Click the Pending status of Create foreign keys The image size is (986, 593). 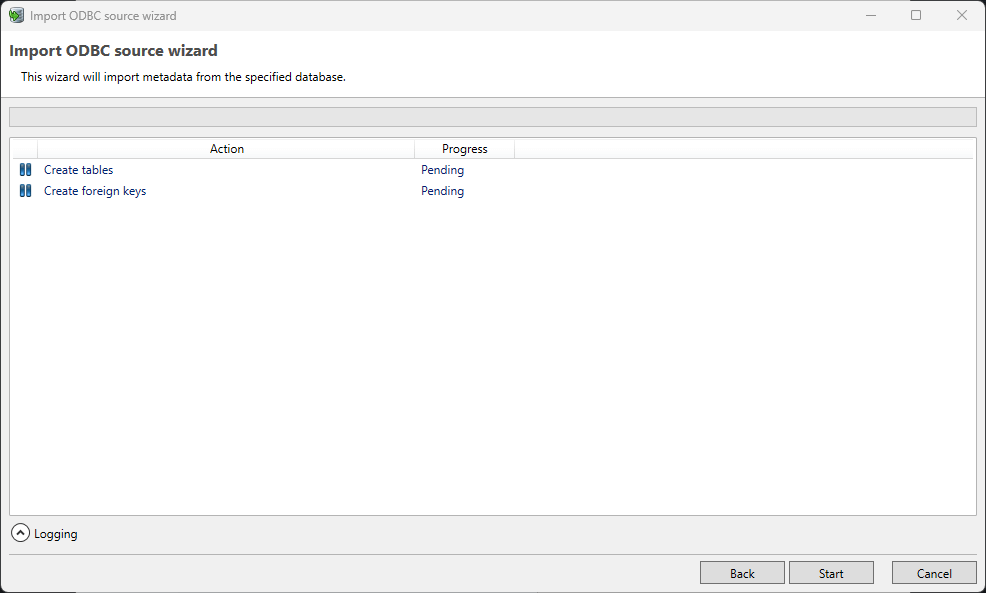coord(442,190)
